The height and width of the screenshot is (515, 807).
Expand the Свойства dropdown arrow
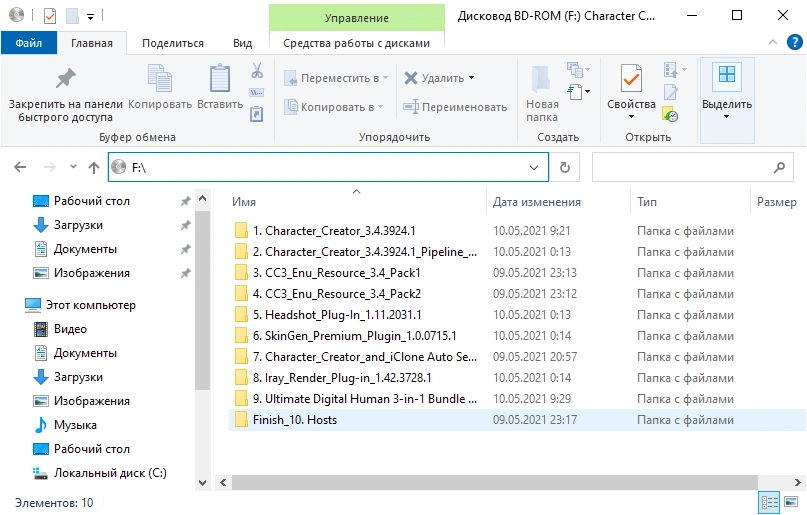[631, 117]
